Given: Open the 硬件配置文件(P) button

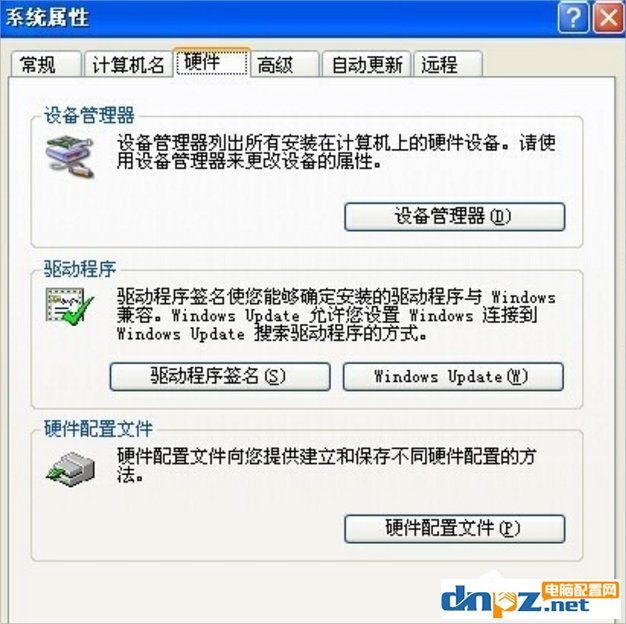Looking at the screenshot, I should tap(454, 529).
